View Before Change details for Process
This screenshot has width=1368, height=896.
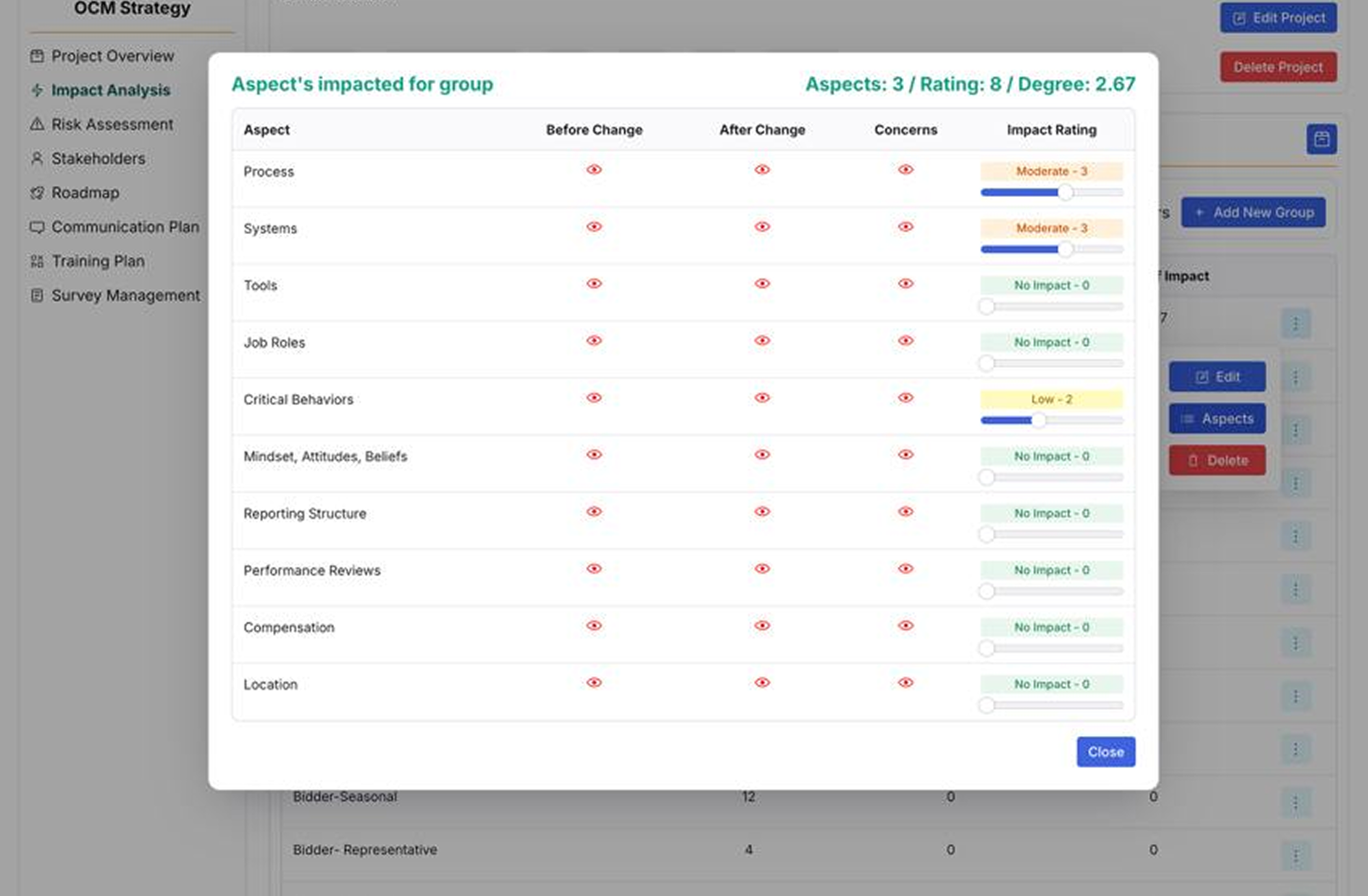(594, 170)
